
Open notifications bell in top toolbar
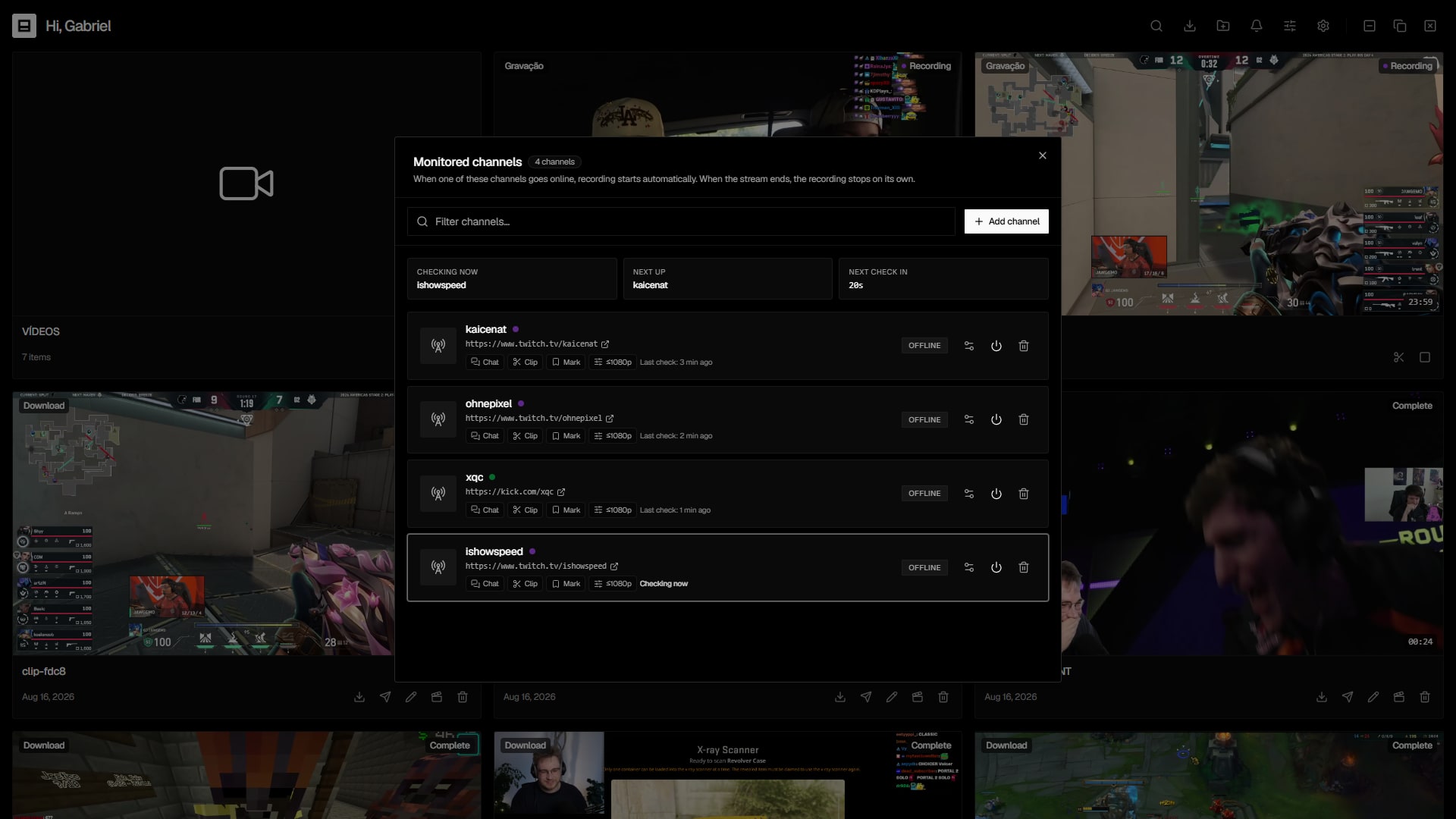1257,26
